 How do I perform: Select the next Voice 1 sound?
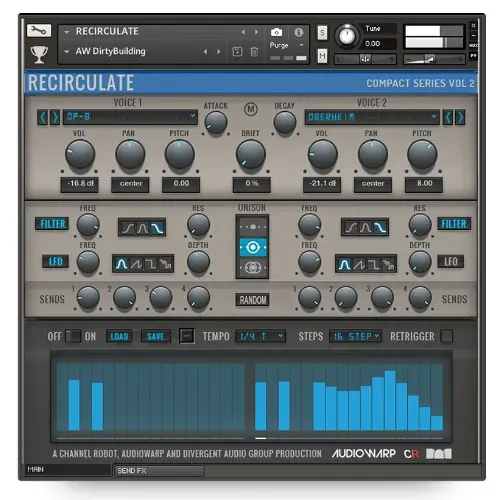(55, 117)
